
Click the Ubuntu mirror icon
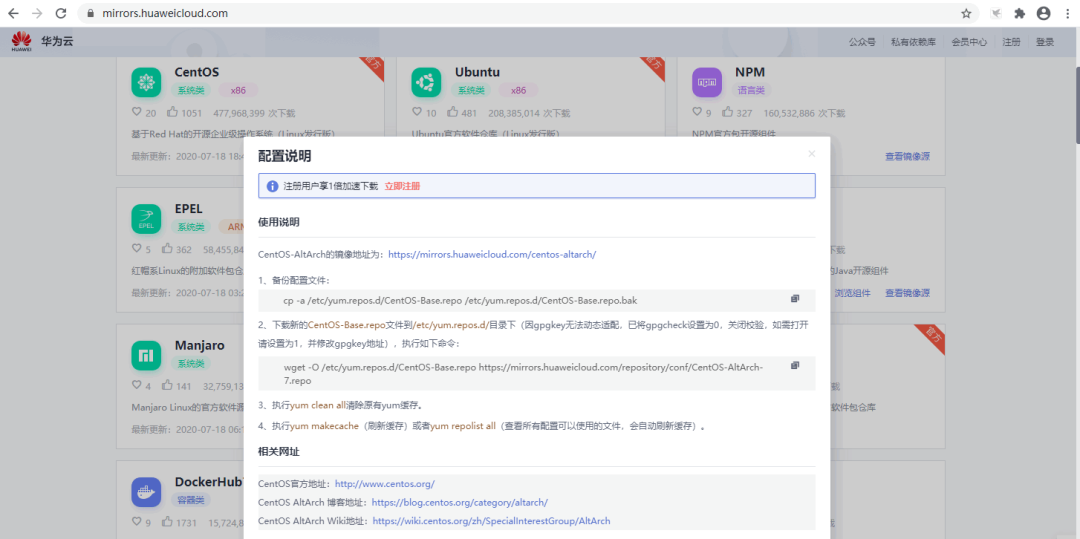point(426,83)
